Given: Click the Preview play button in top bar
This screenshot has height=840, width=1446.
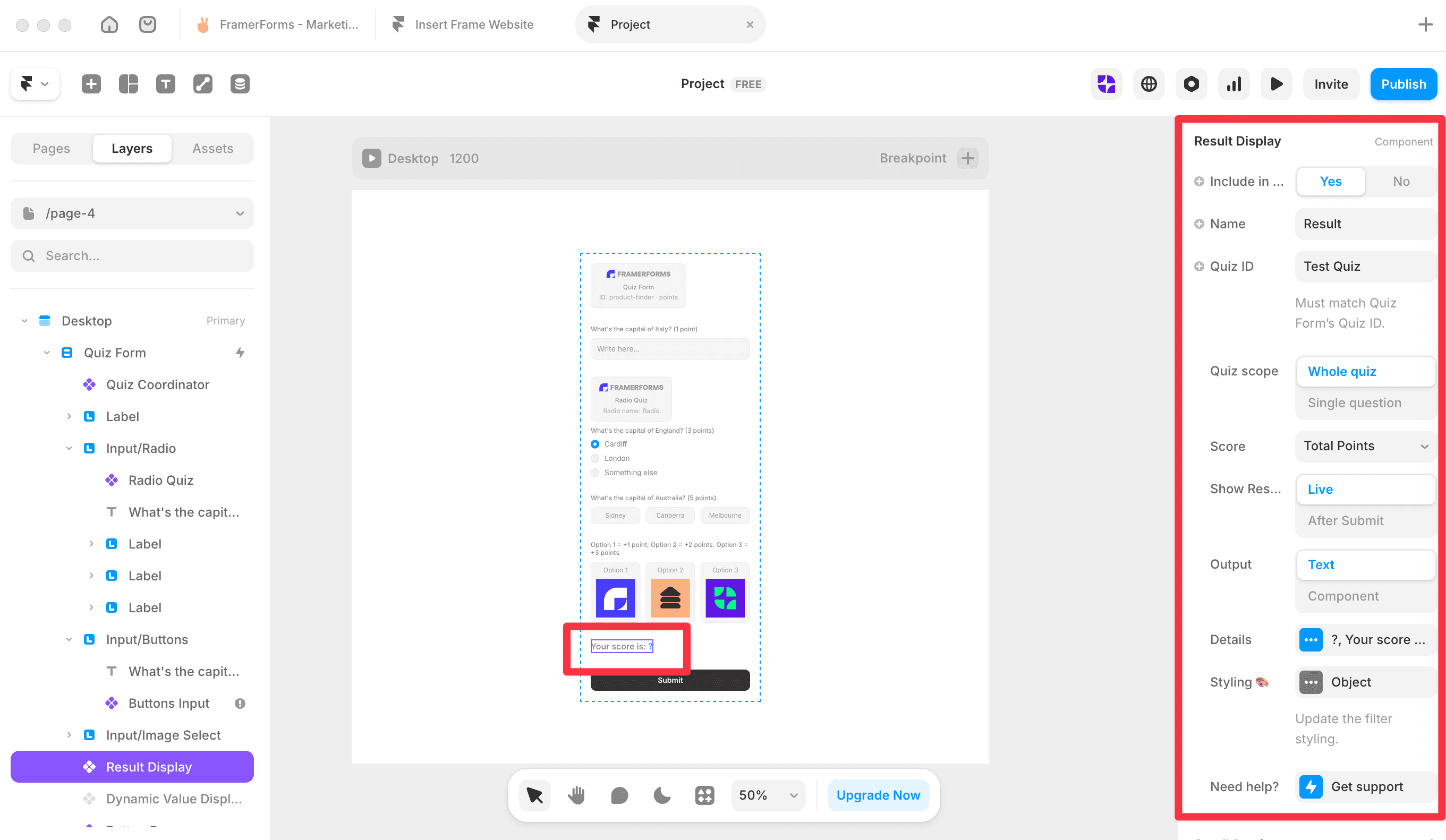Looking at the screenshot, I should pyautogui.click(x=1275, y=84).
